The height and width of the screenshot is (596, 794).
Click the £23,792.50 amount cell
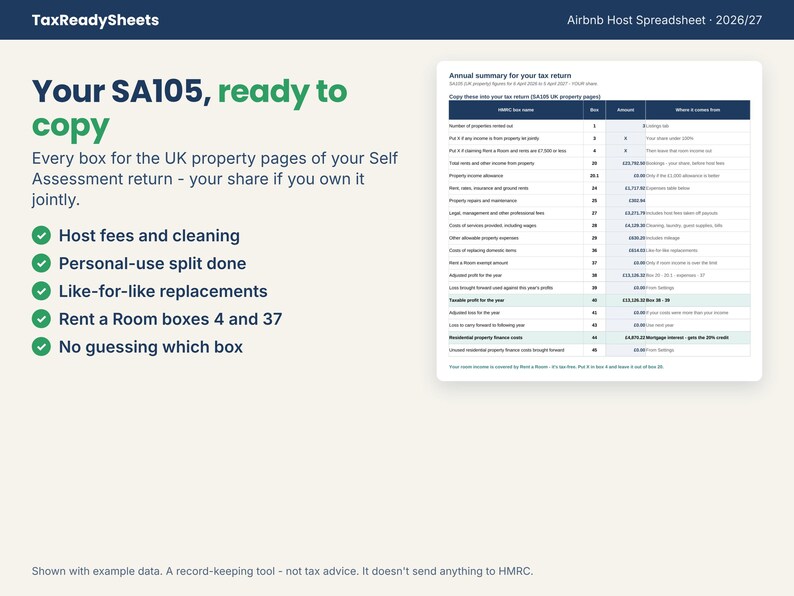point(625,163)
